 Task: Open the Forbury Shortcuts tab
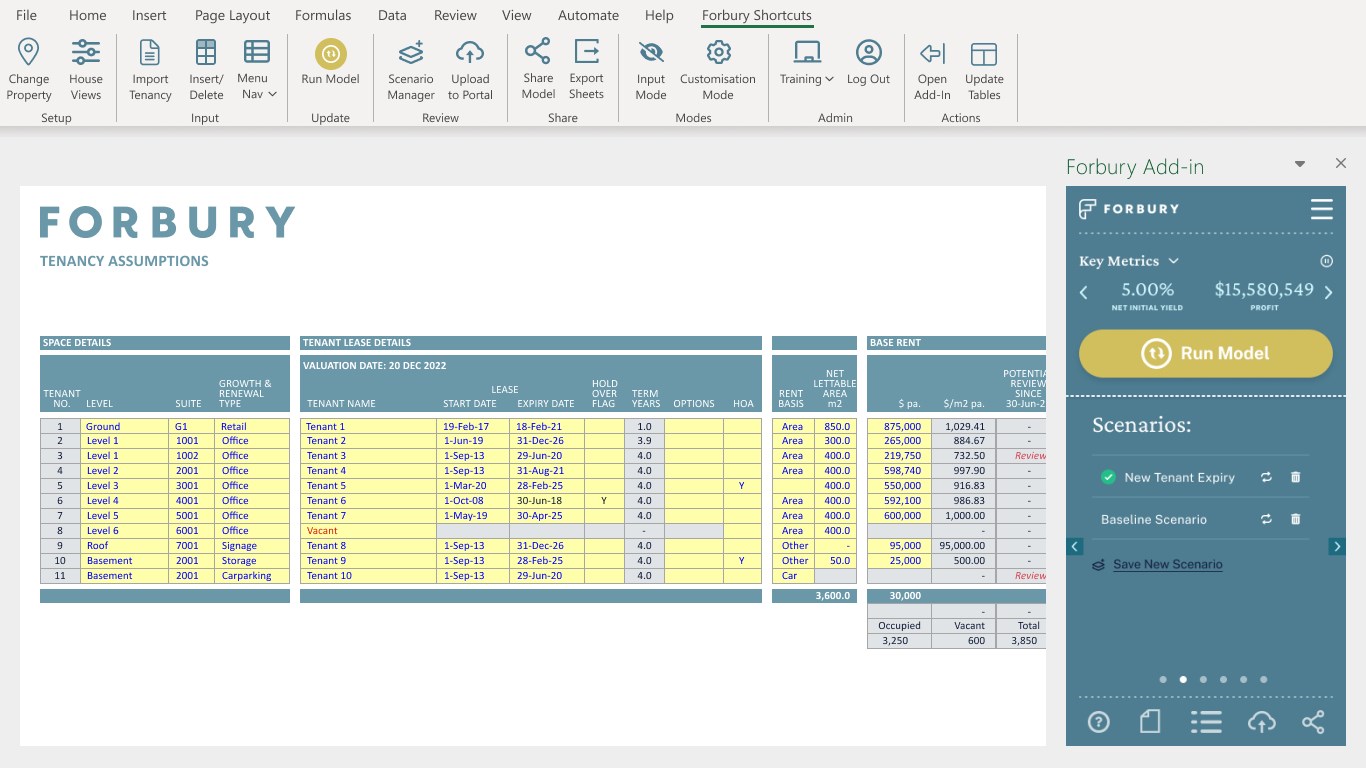[757, 15]
